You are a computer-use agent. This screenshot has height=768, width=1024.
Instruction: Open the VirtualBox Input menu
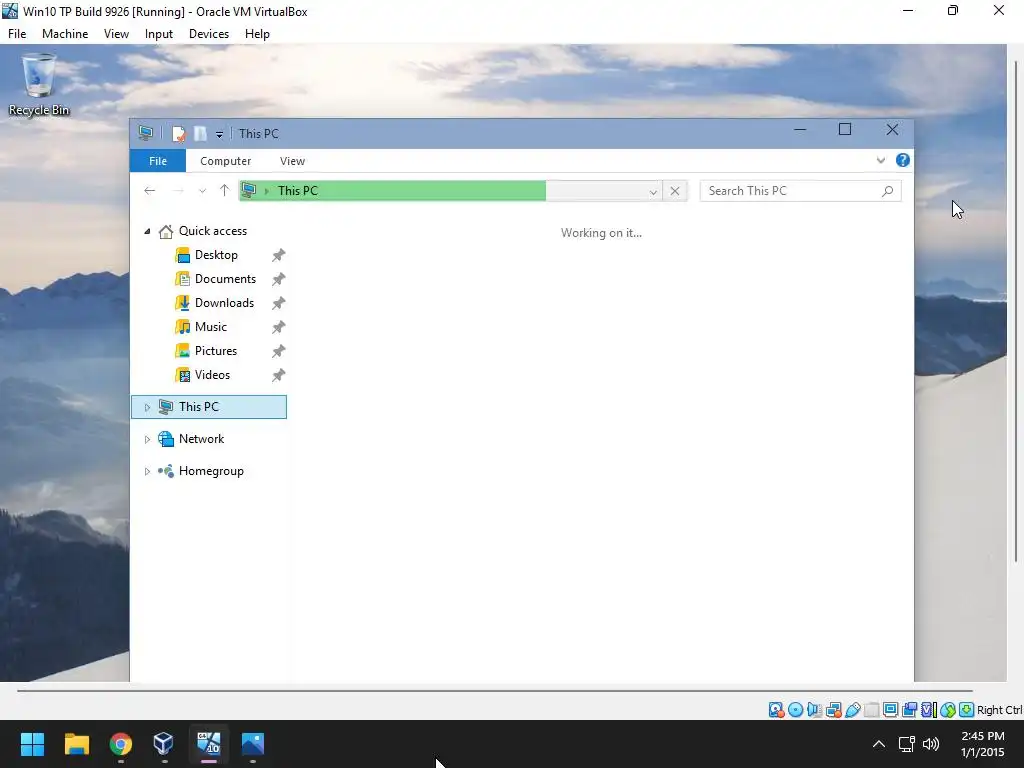[x=159, y=34]
